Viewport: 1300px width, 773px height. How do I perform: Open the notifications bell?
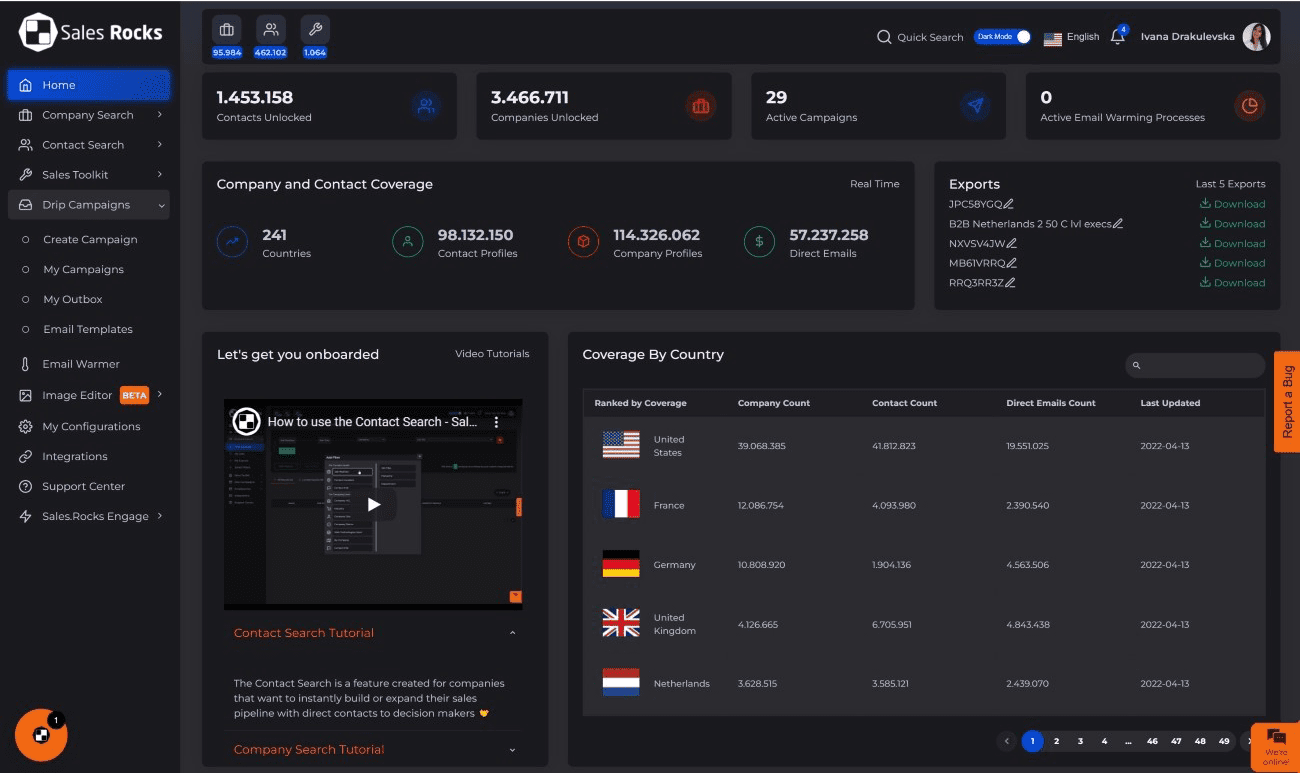[1118, 37]
